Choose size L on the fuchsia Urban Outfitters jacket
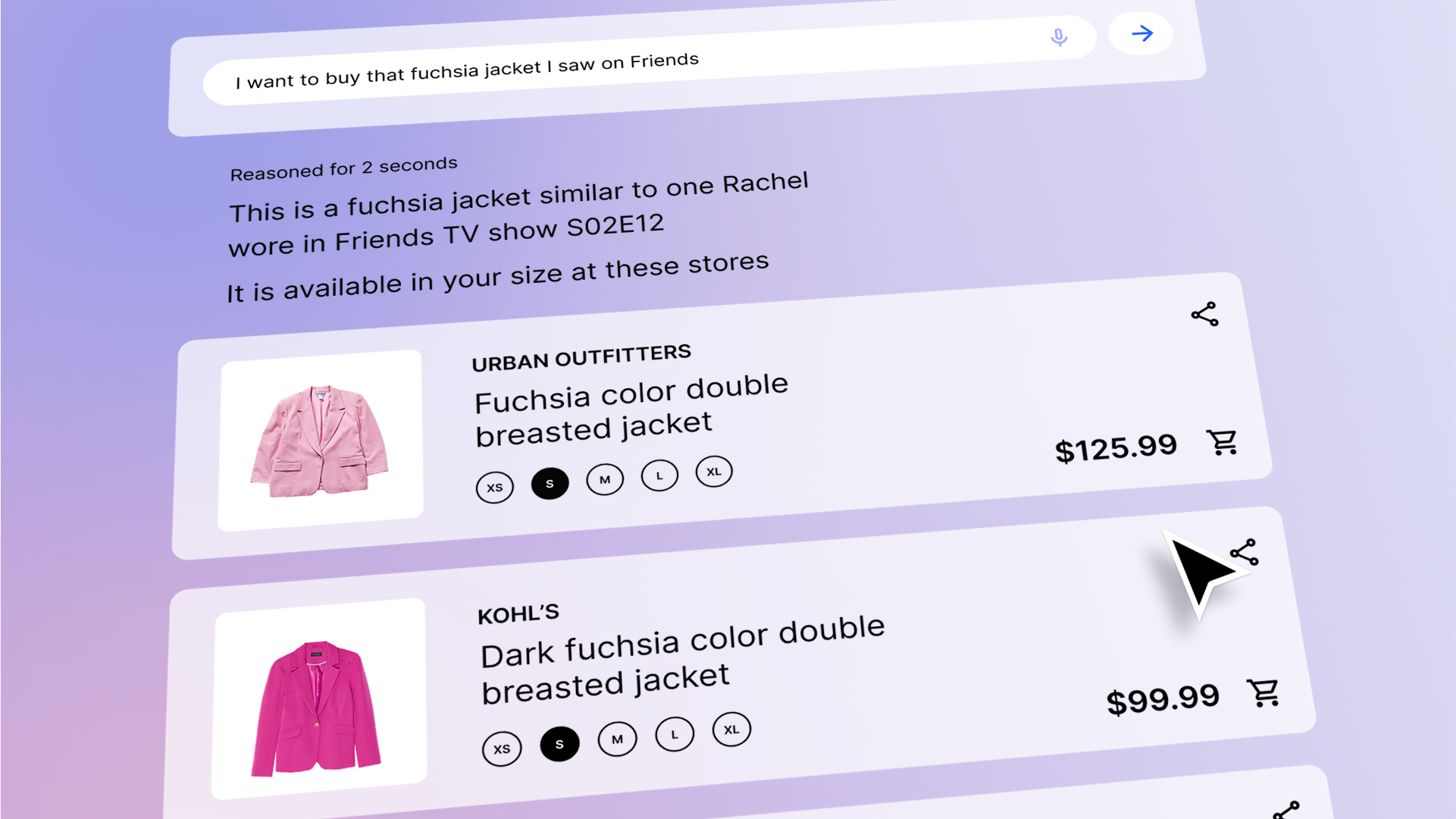The image size is (1456, 819). click(659, 475)
